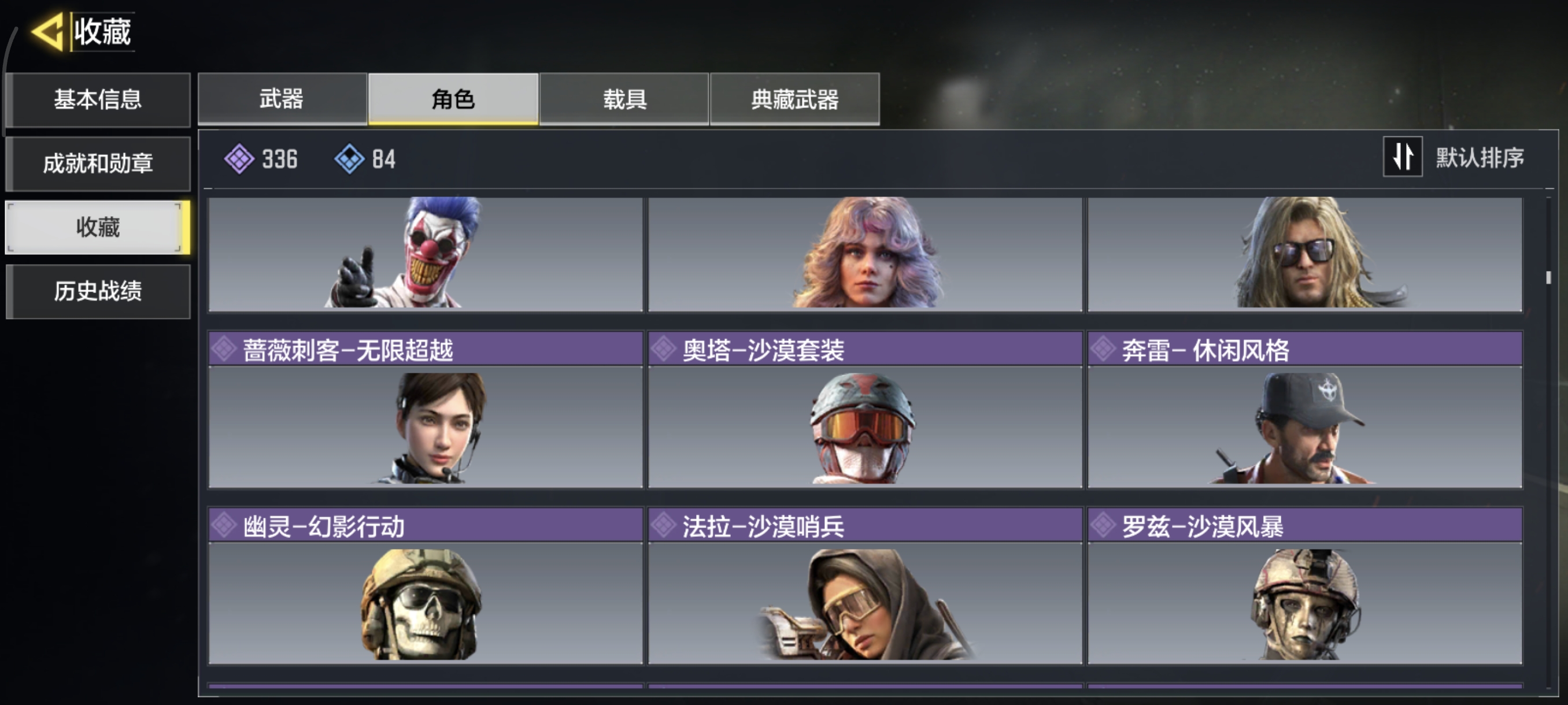Click rarity icon beside 薔薇刺客-无限超越
This screenshot has height=705, width=1568.
224,349
